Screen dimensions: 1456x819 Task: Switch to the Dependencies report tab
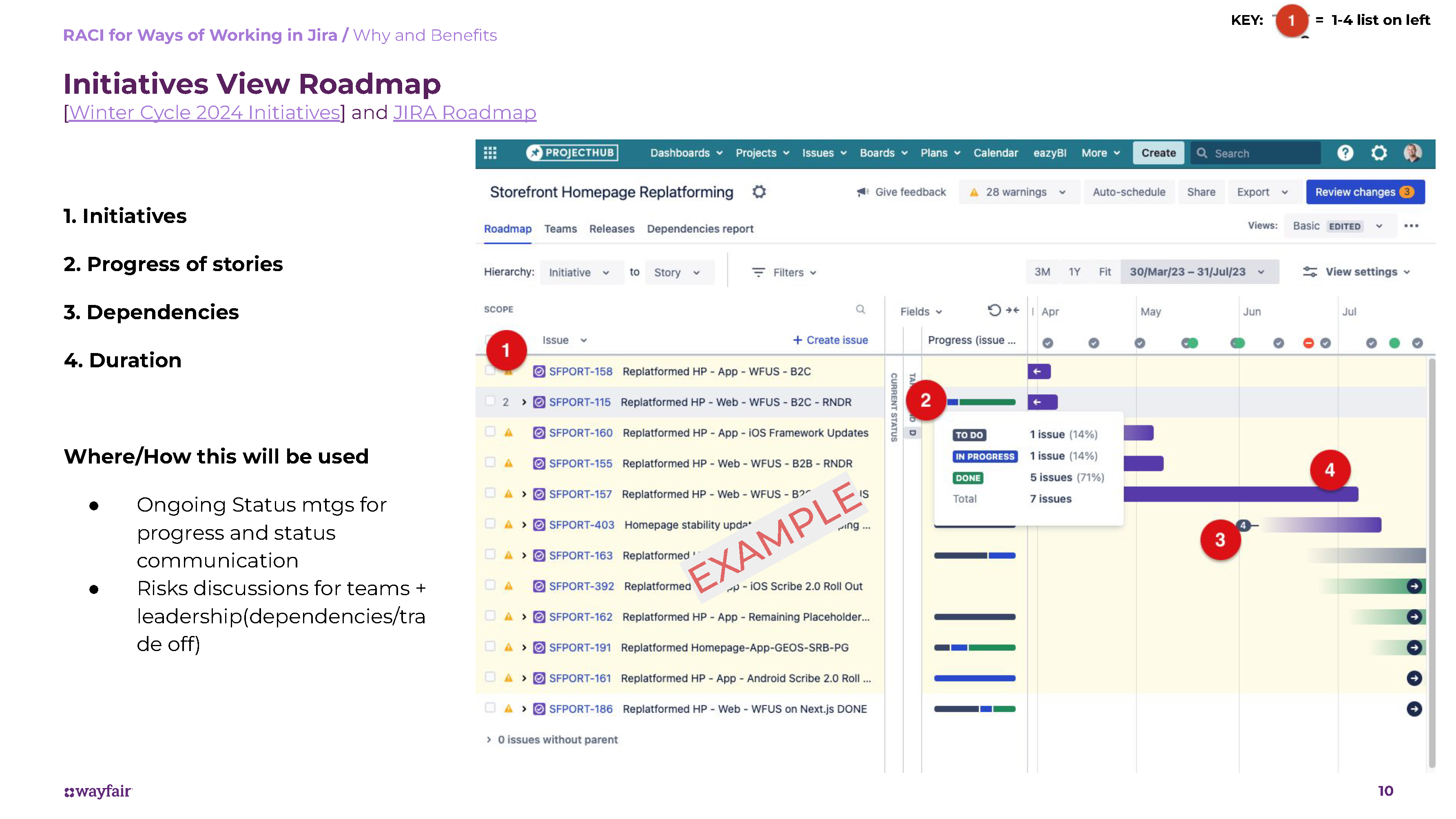700,229
